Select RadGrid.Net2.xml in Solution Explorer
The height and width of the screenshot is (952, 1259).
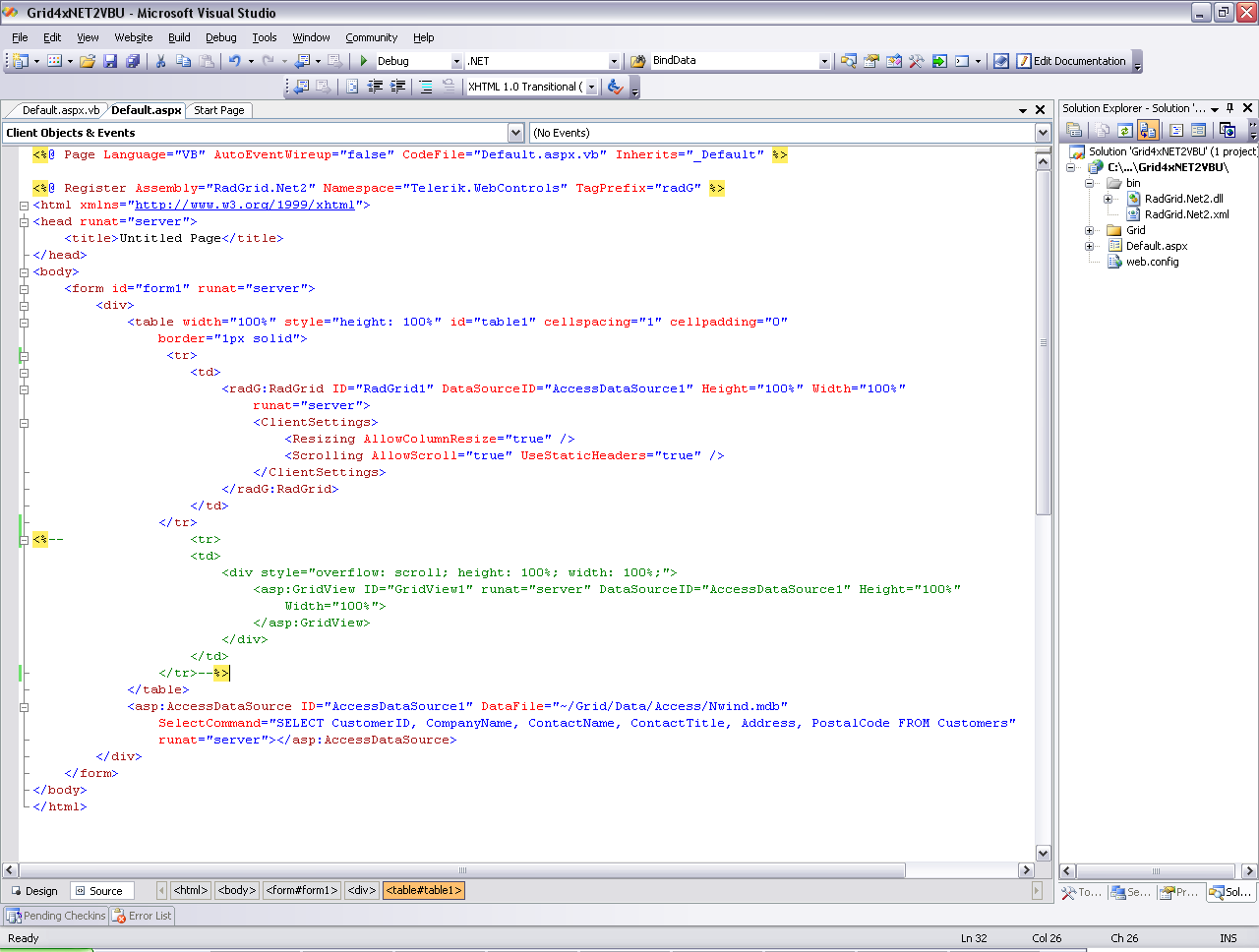[1186, 214]
